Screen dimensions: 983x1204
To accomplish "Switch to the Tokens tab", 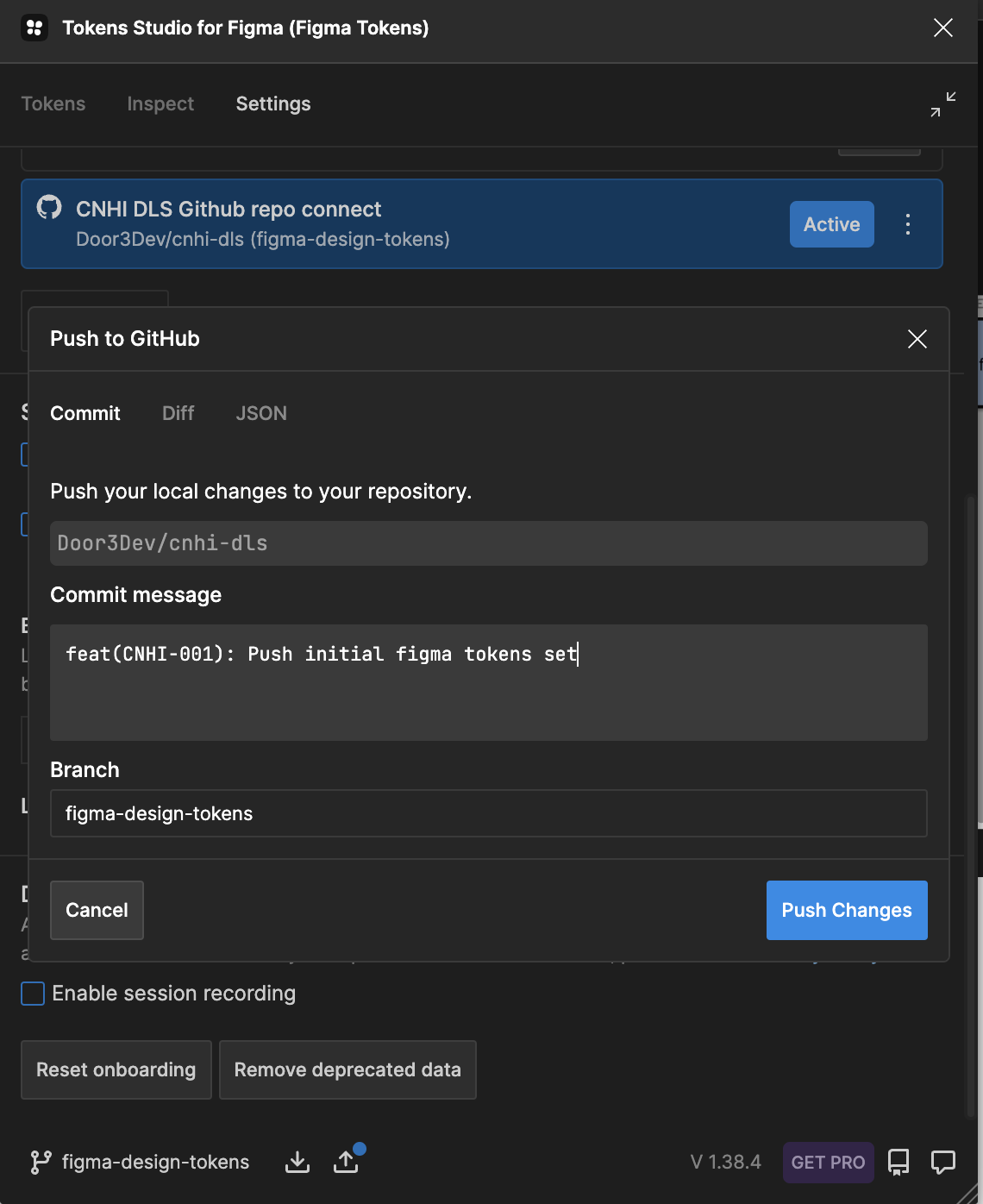I will coord(53,104).
